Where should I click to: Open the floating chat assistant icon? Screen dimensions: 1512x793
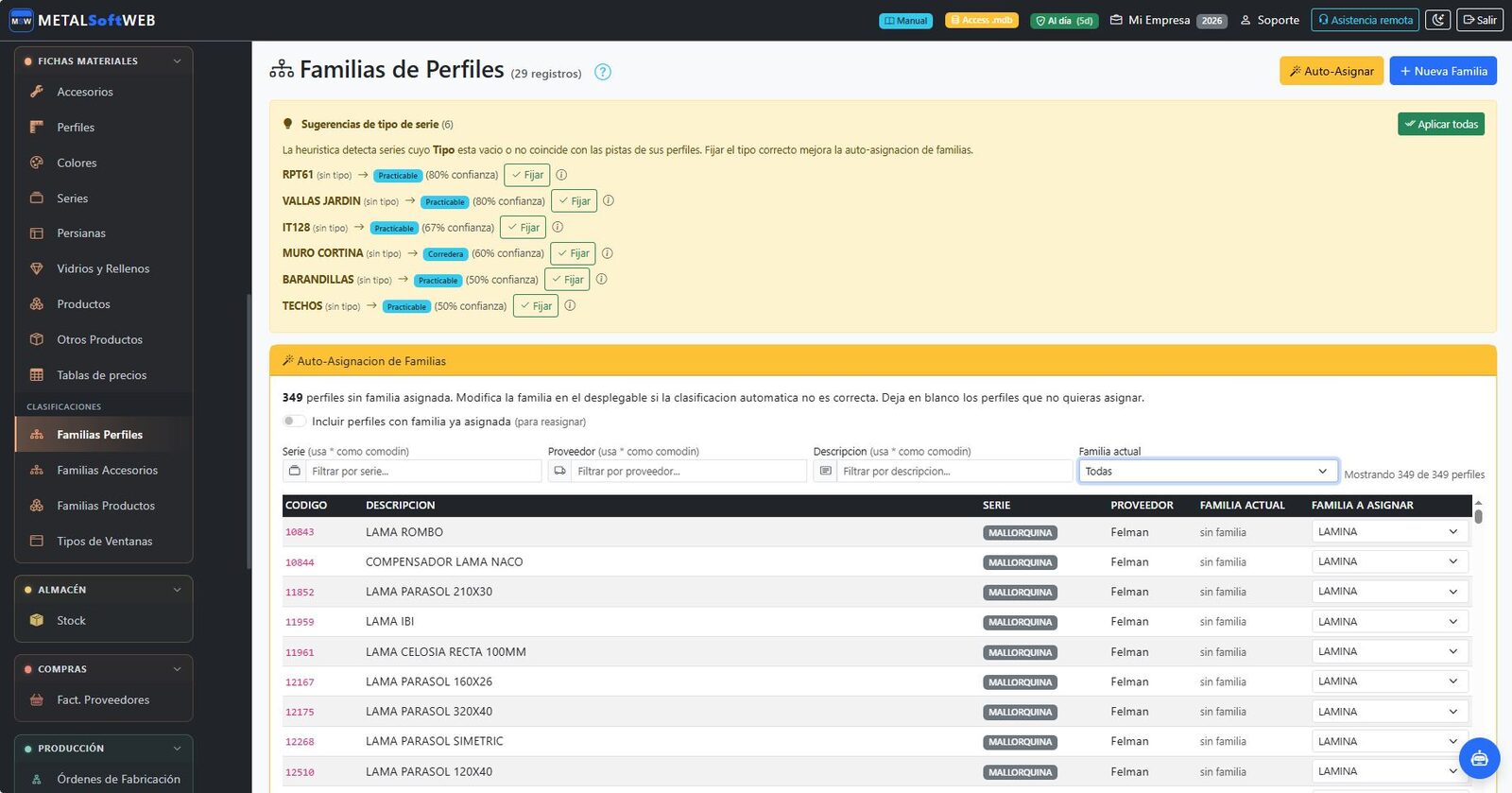tap(1479, 758)
